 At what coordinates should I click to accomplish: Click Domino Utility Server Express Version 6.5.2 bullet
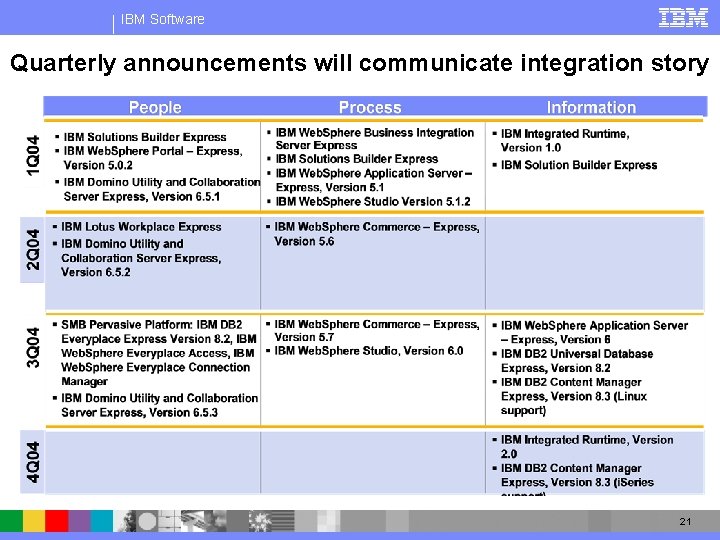click(141, 258)
